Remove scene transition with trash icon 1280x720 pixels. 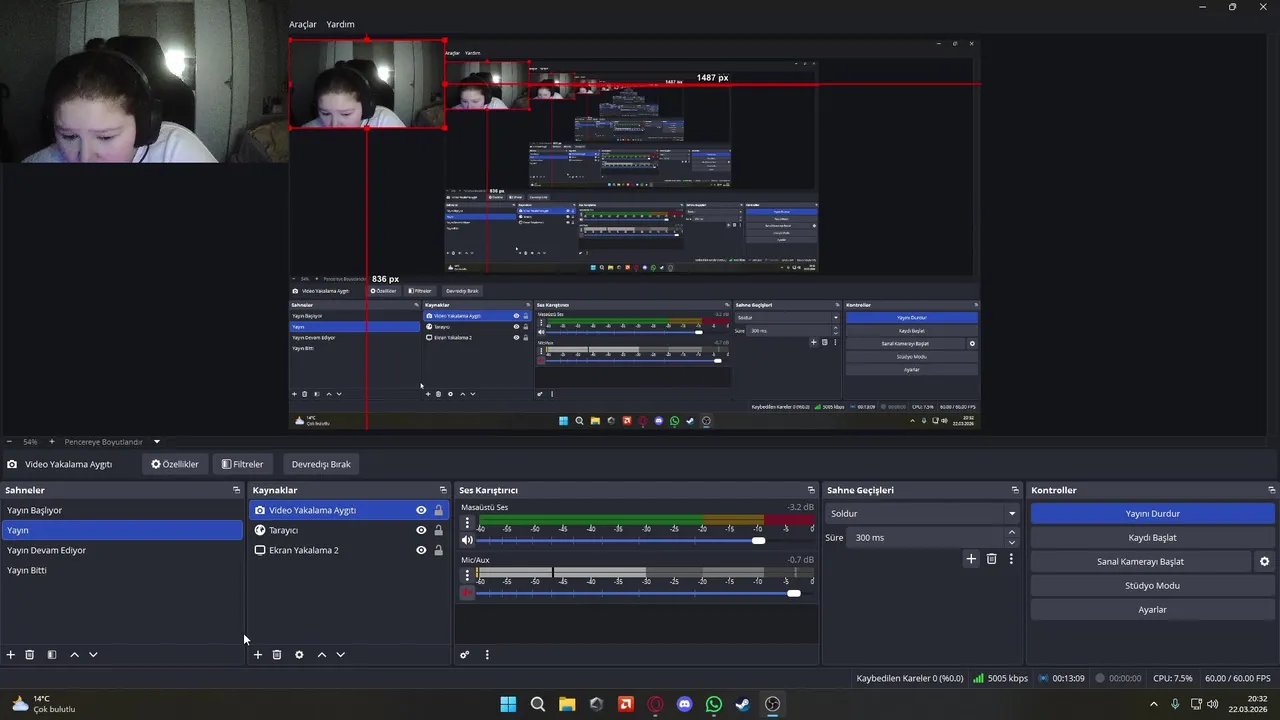point(992,559)
